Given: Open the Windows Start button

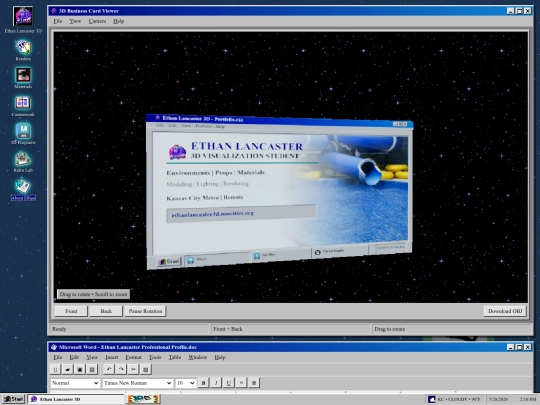Looking at the screenshot, I should click(13, 399).
